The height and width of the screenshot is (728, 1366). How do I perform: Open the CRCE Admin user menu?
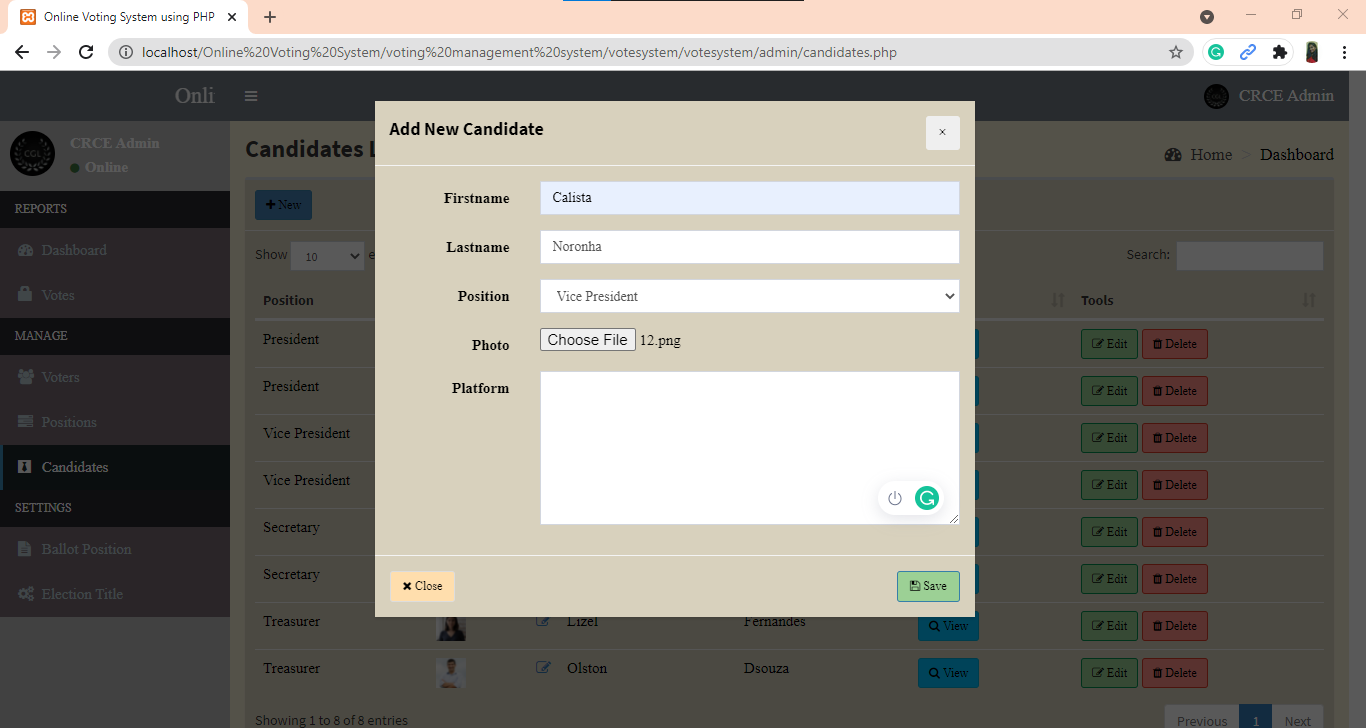[x=1269, y=96]
